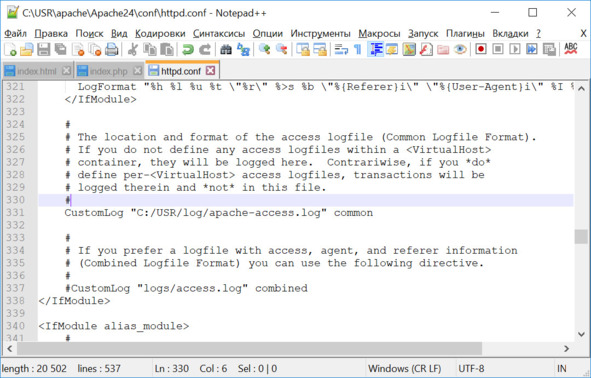Click the Zoom In icon

coord(264,49)
